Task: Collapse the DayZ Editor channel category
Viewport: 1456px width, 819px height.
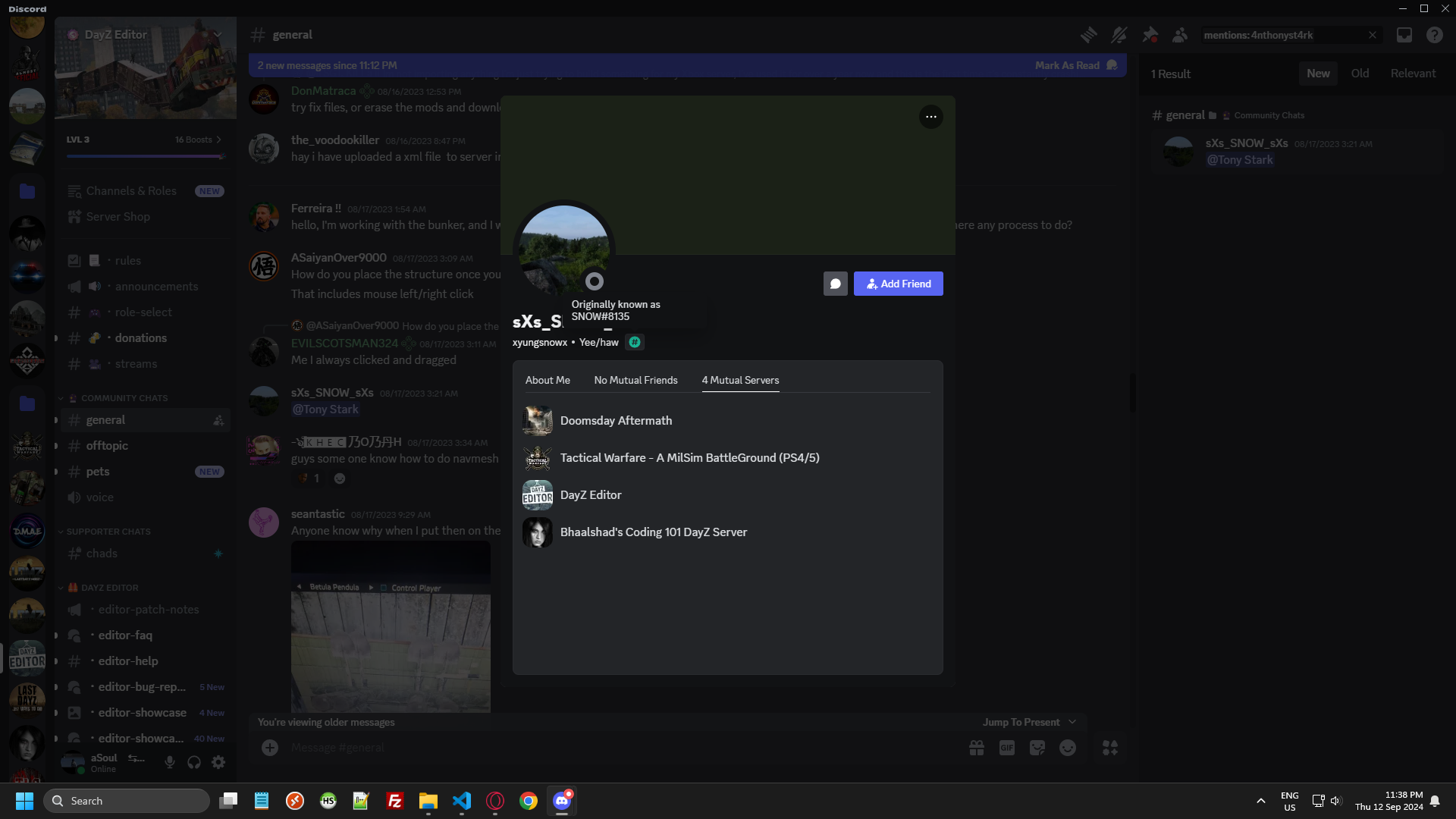Action: pyautogui.click(x=100, y=588)
